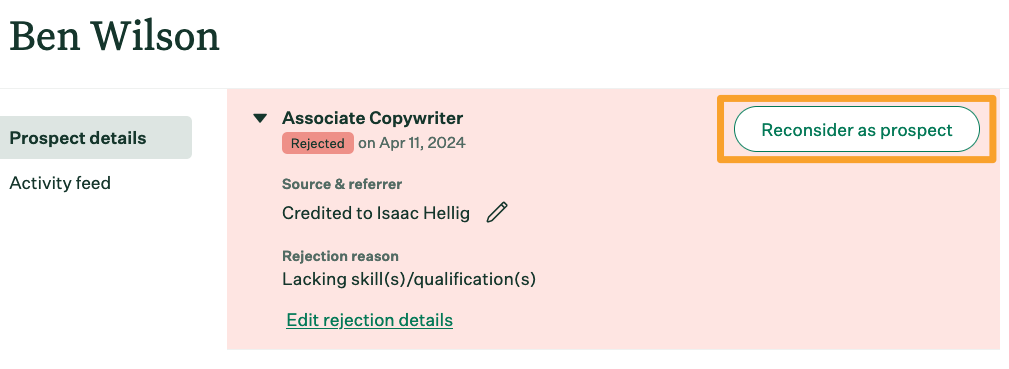Click the Credited to Isaac Hellig text

[x=376, y=213]
